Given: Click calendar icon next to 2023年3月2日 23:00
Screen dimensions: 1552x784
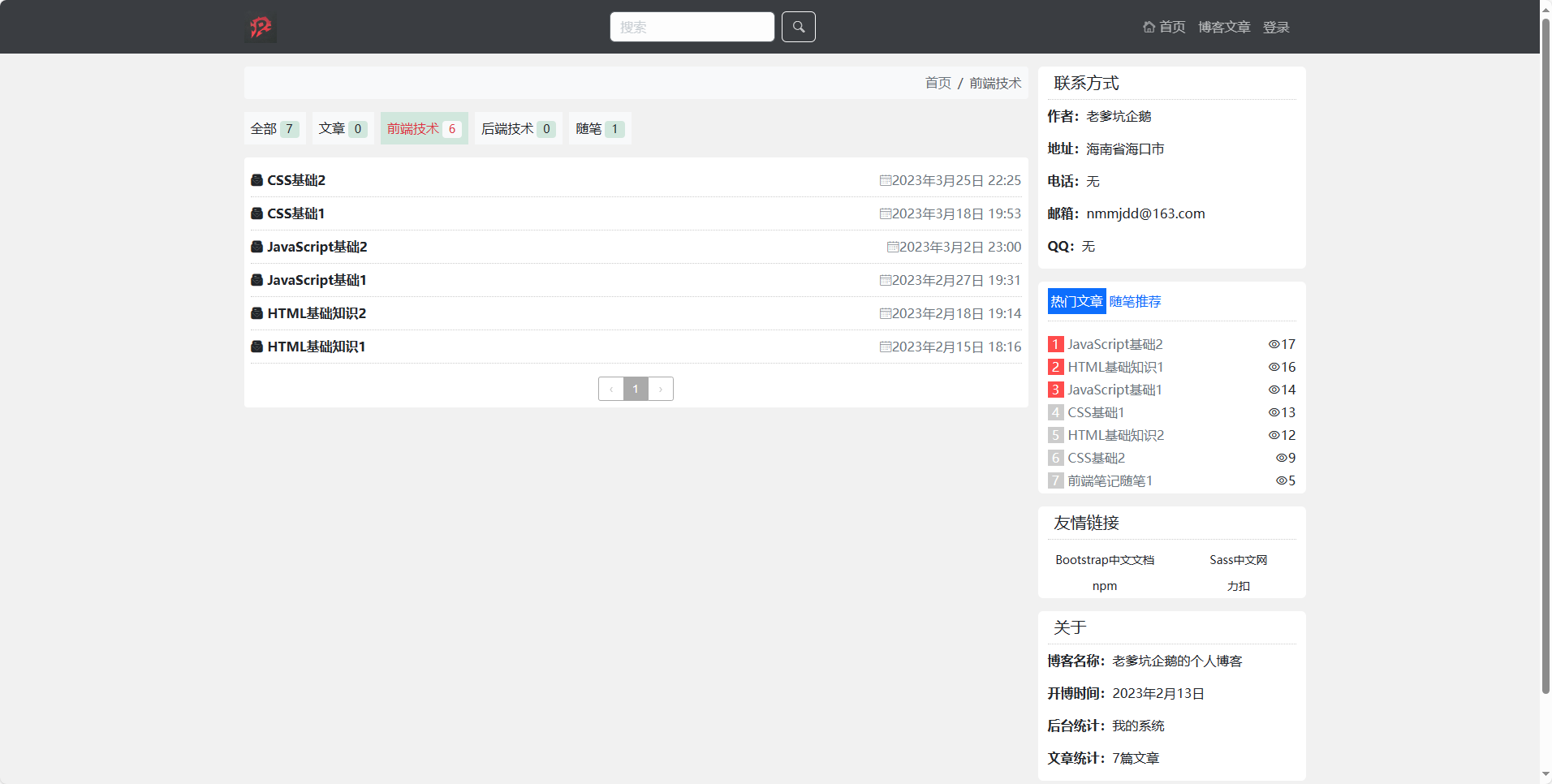Looking at the screenshot, I should pyautogui.click(x=893, y=247).
